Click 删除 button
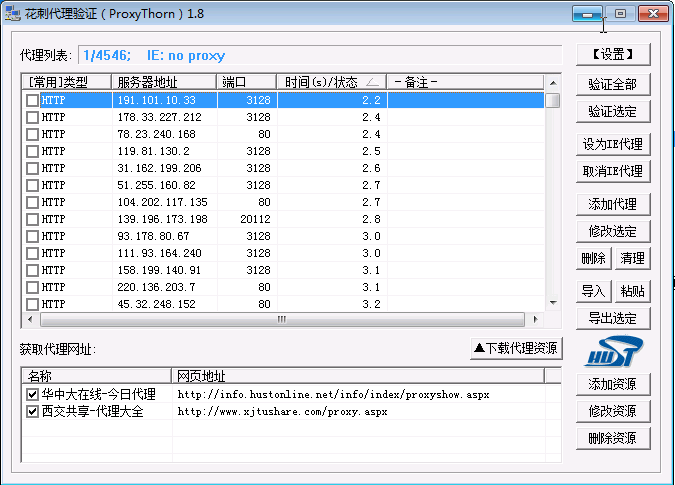The width and height of the screenshot is (675, 485). [x=594, y=259]
